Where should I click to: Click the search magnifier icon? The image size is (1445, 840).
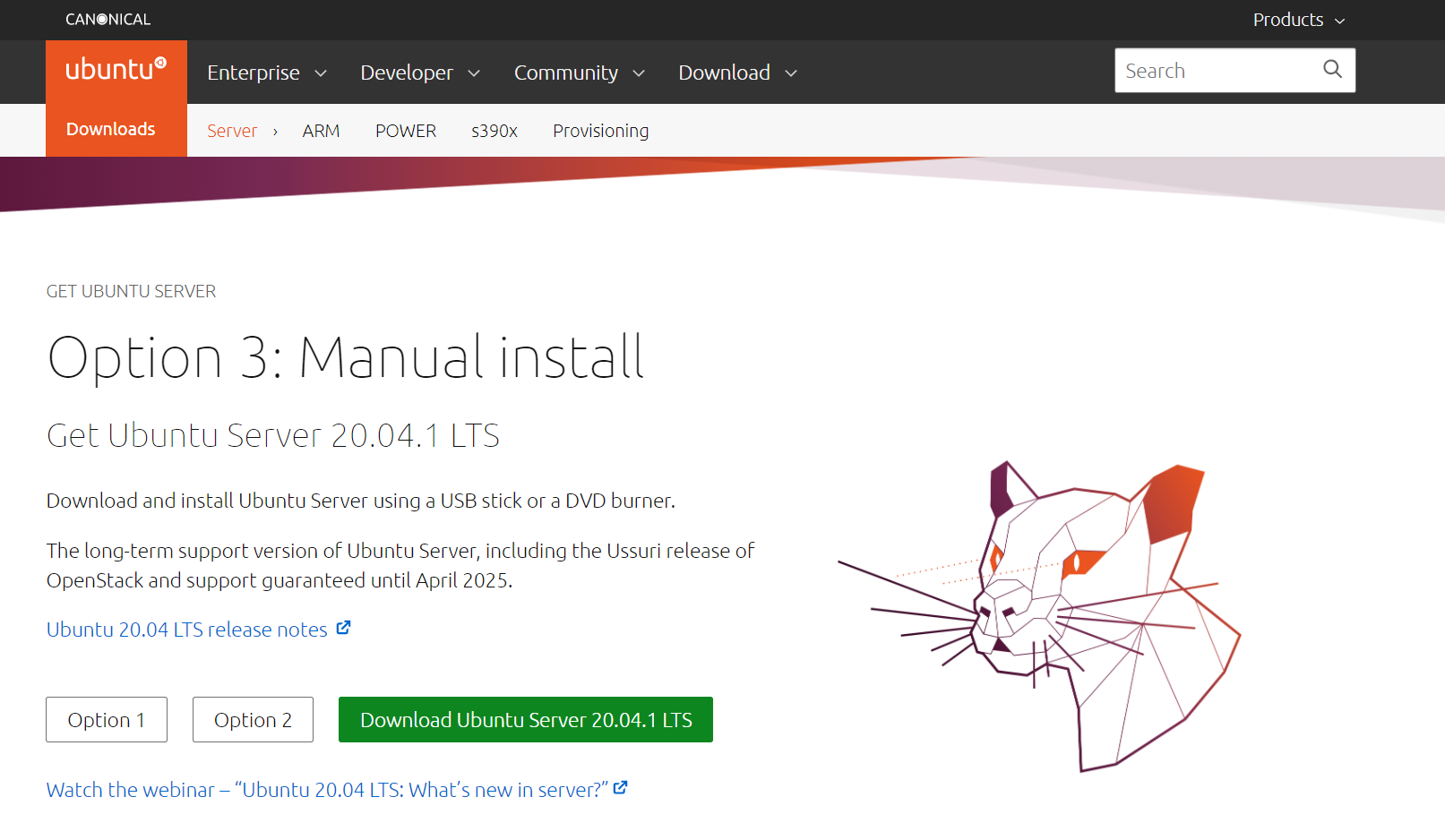1332,70
